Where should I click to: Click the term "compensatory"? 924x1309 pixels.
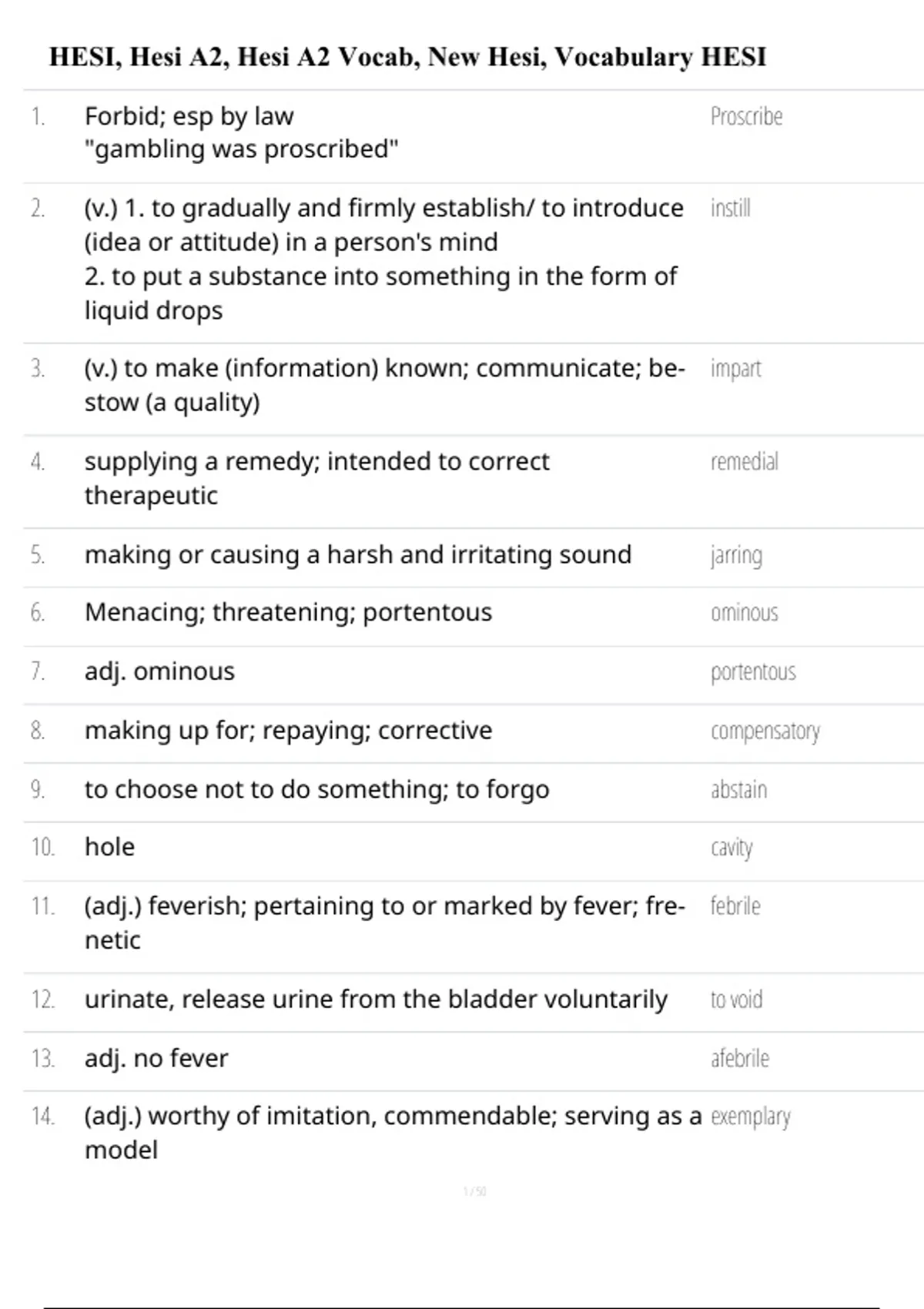click(x=765, y=731)
